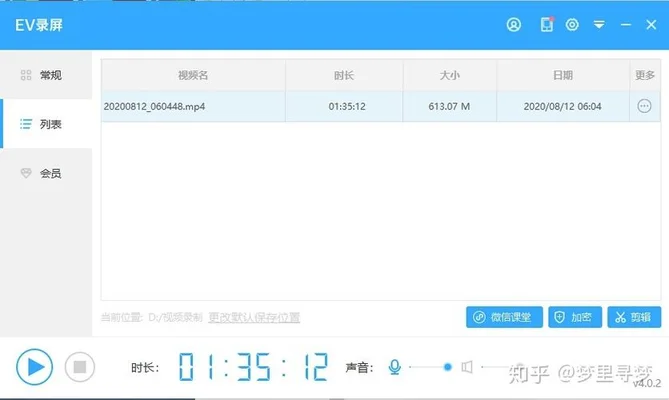The image size is (669, 400).
Task: Click the v4.0.2 version label
Action: click(x=647, y=383)
